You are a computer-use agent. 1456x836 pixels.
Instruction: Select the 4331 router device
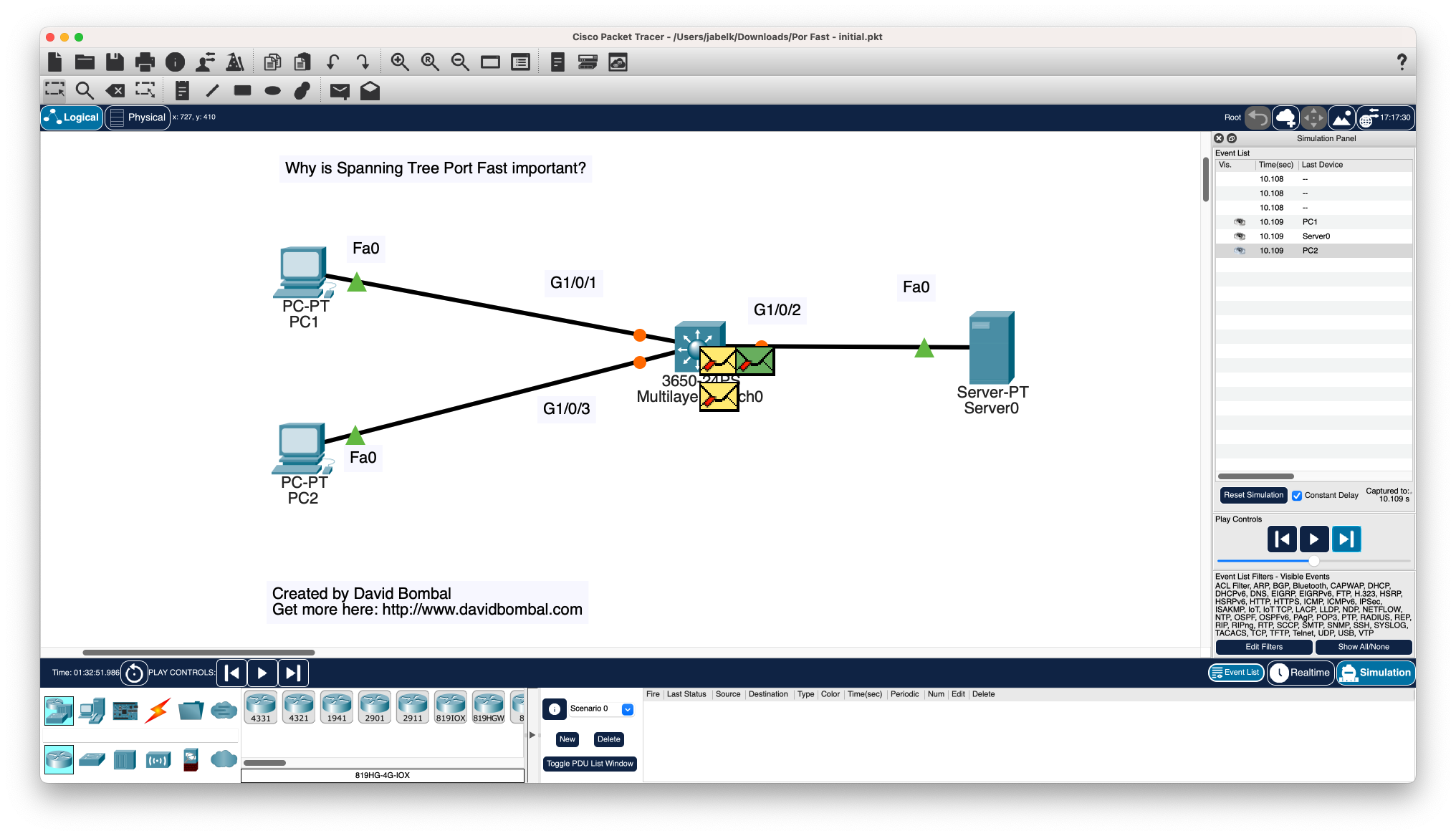pos(261,708)
